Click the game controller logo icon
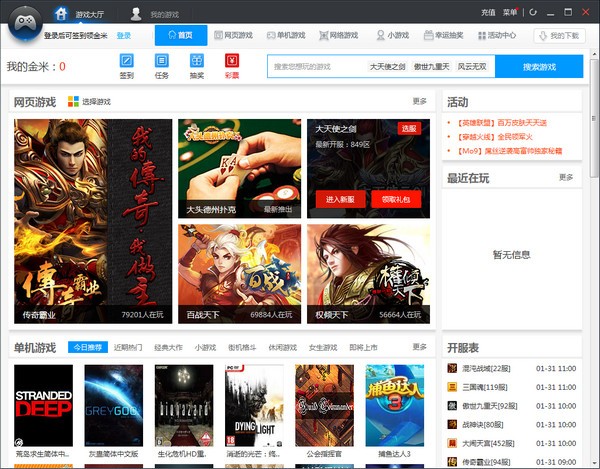This screenshot has height=469, width=600. [25, 23]
